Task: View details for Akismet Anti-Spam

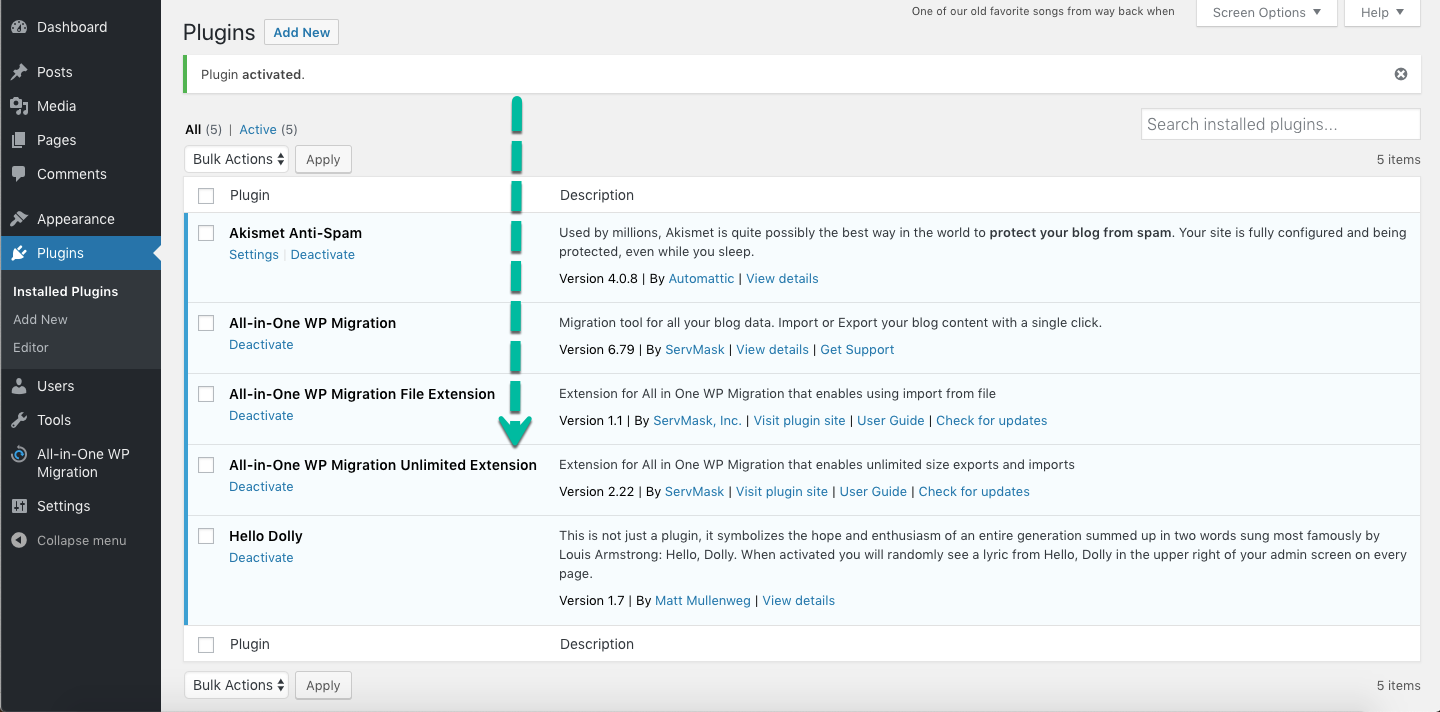Action: (x=782, y=278)
